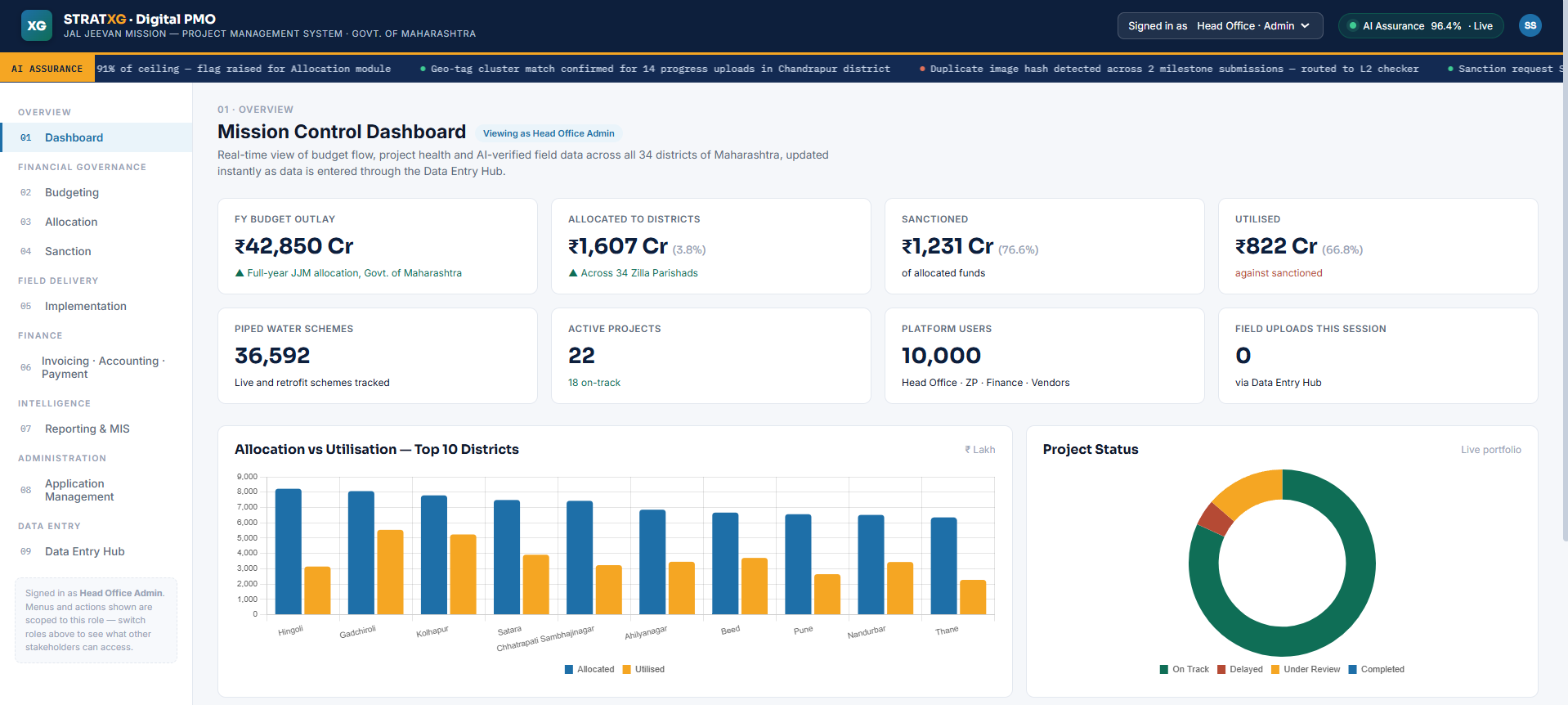This screenshot has height=705, width=1568.
Task: Go to Budgeting in the sidebar
Action: point(96,192)
